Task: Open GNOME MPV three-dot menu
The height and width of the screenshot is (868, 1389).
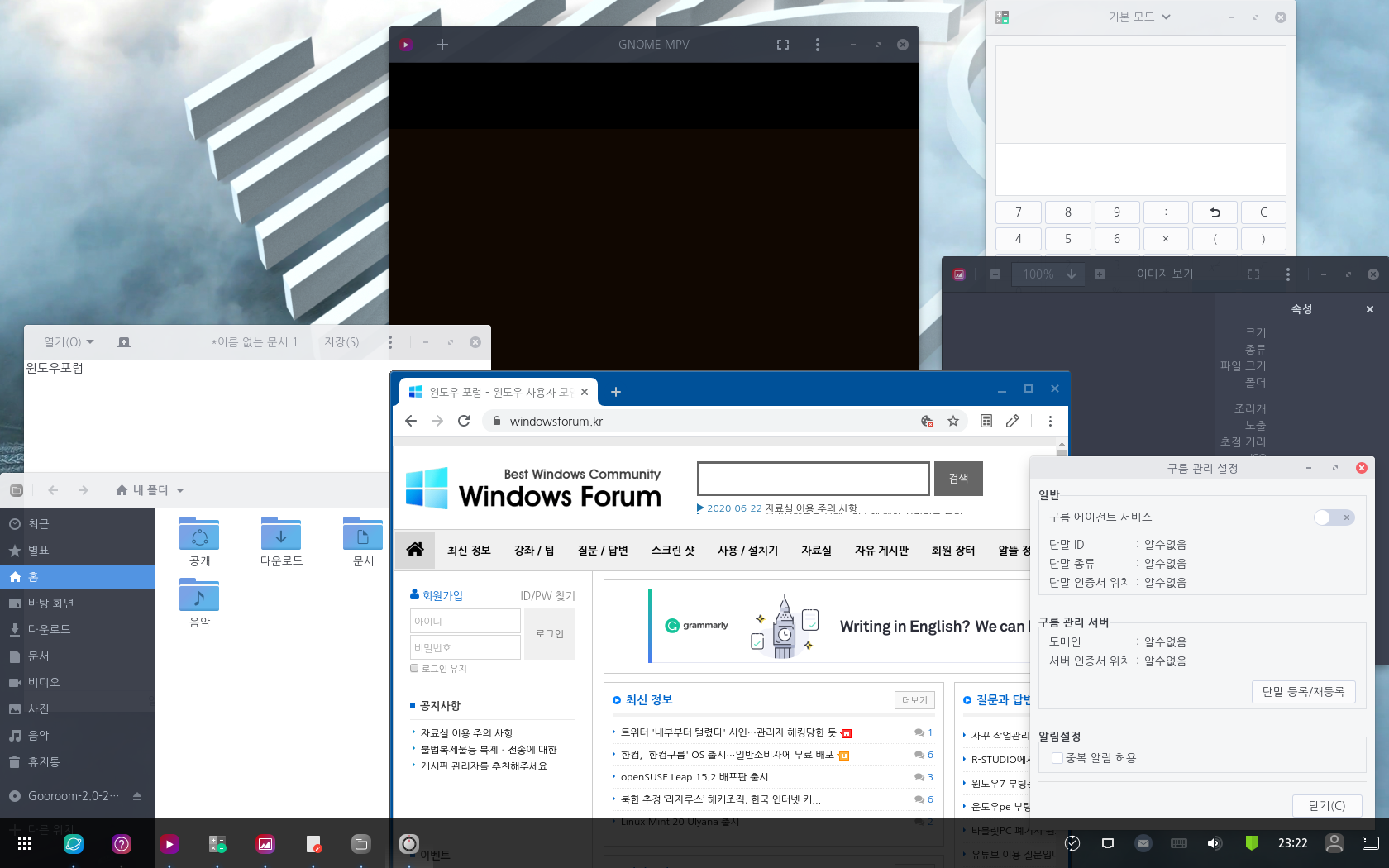Action: (x=818, y=45)
